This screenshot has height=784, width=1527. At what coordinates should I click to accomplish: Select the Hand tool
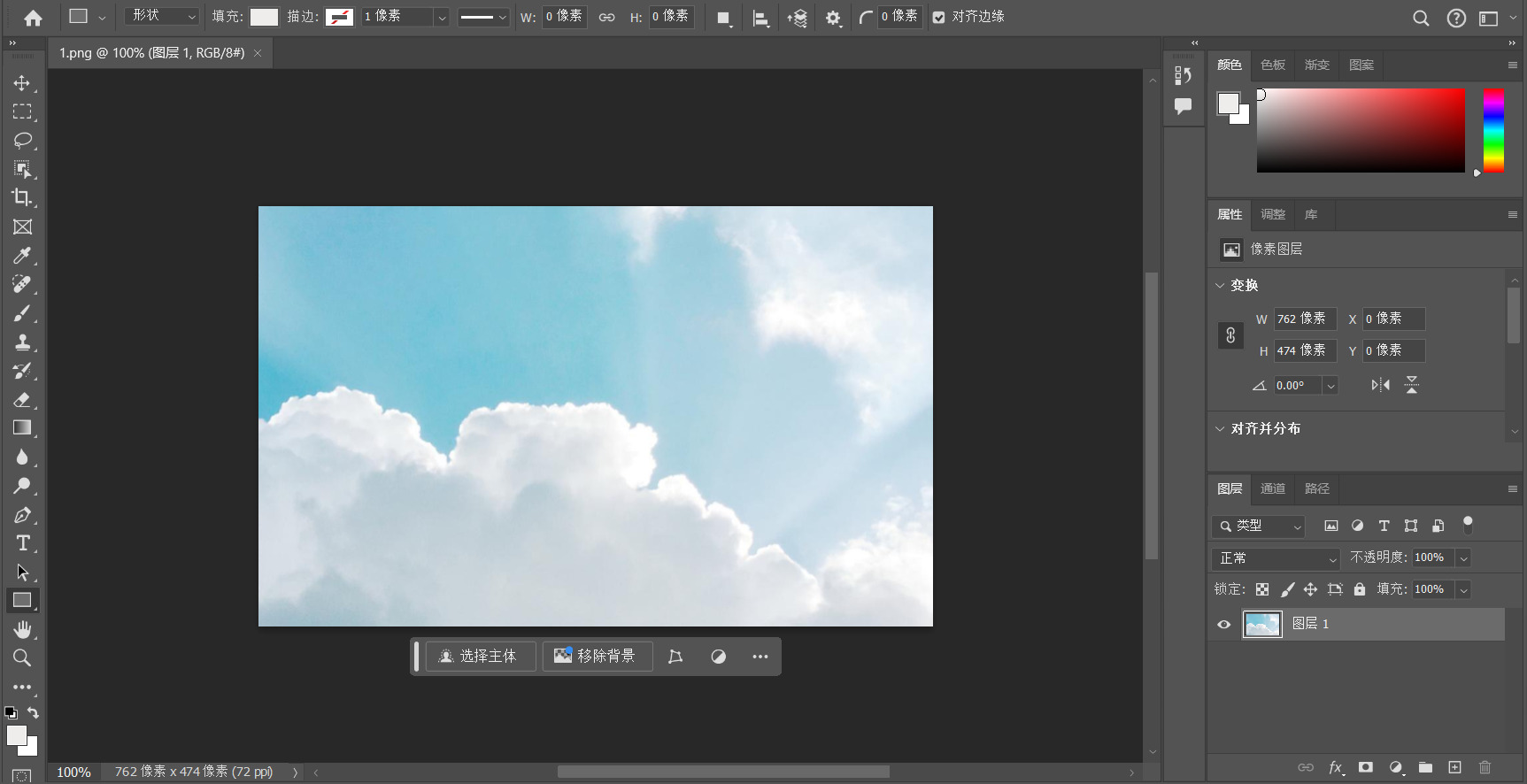22,629
